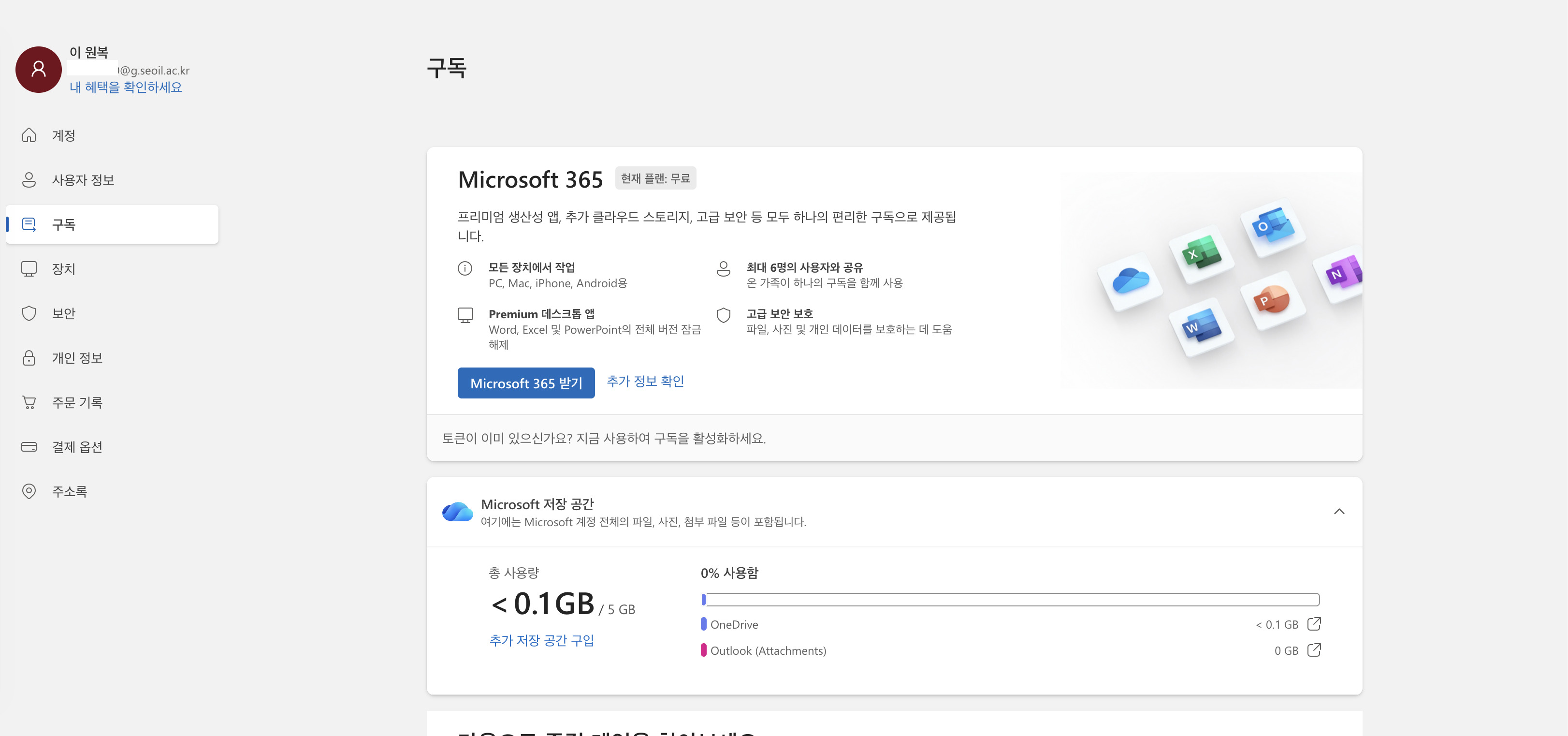Open the 계정 home icon

point(29,135)
